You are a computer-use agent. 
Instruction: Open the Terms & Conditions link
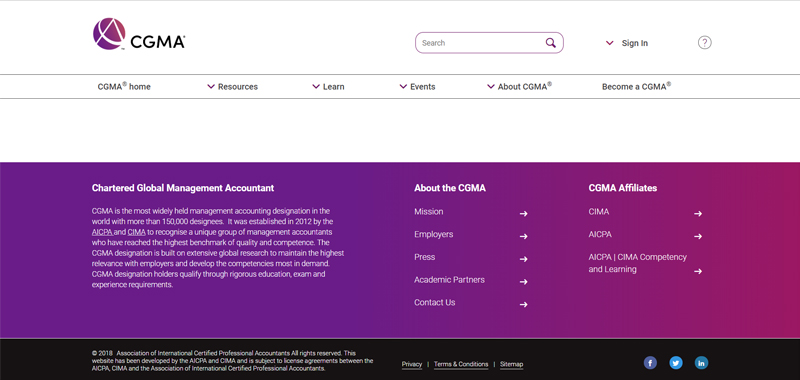461,364
